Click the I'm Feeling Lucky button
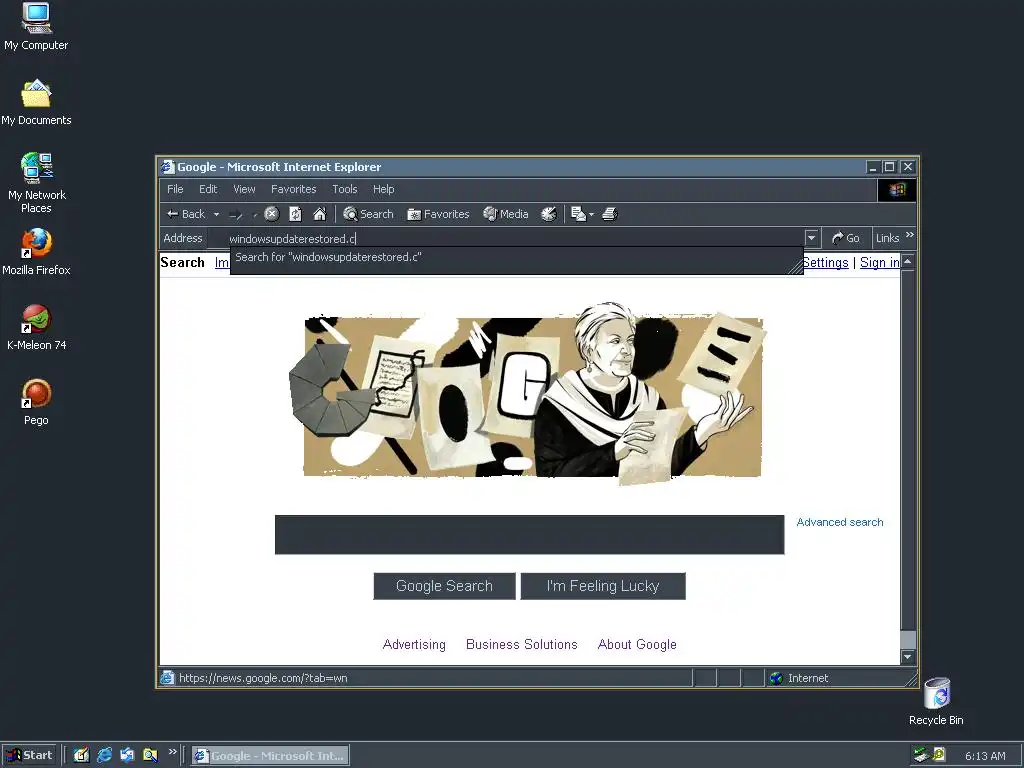Image resolution: width=1024 pixels, height=768 pixels. pos(603,586)
